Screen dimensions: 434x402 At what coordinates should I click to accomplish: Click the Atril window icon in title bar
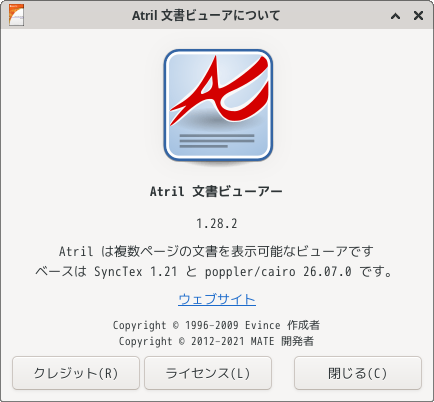click(x=16, y=15)
